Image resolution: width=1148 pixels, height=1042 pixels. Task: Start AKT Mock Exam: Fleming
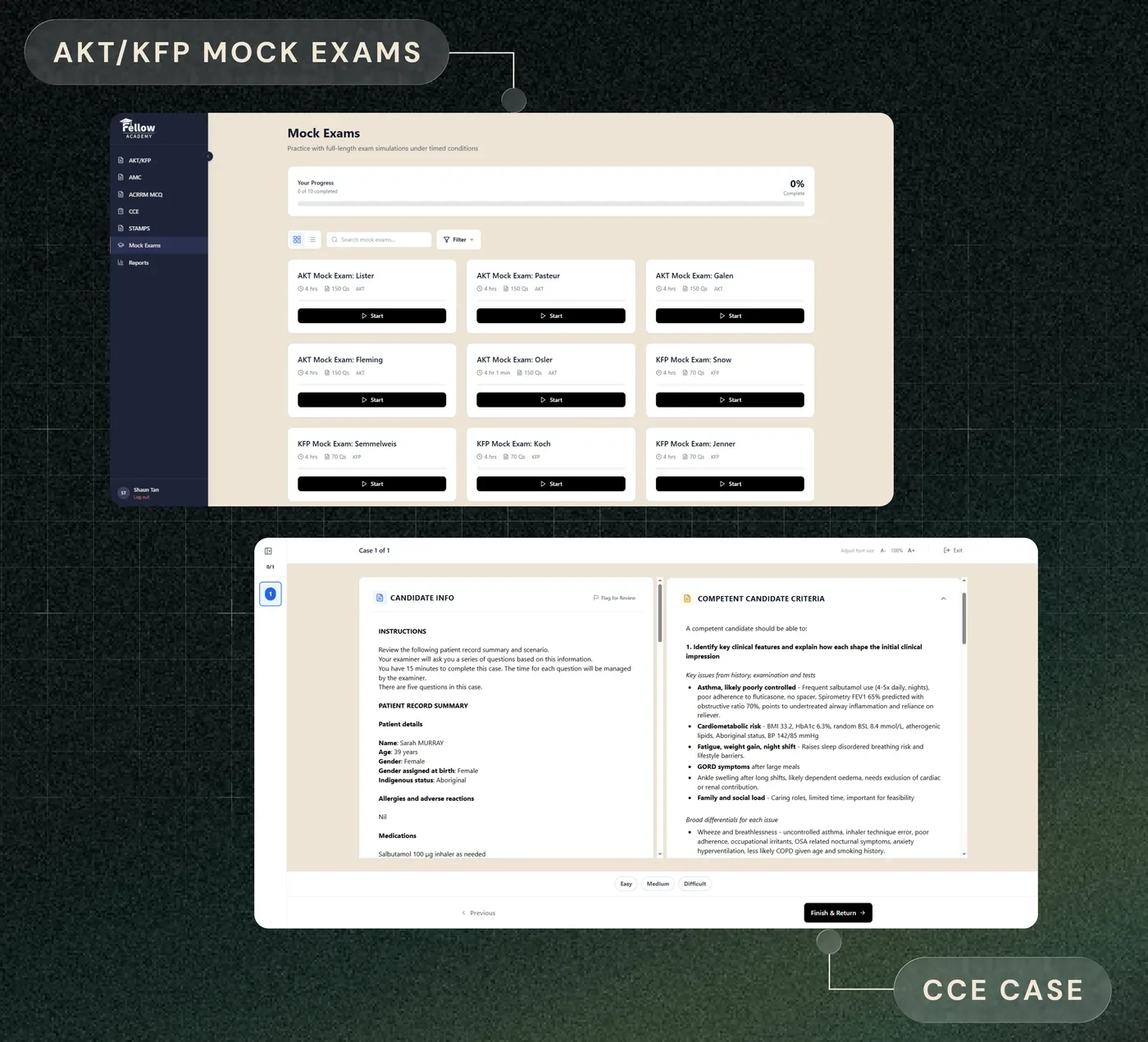(x=371, y=400)
